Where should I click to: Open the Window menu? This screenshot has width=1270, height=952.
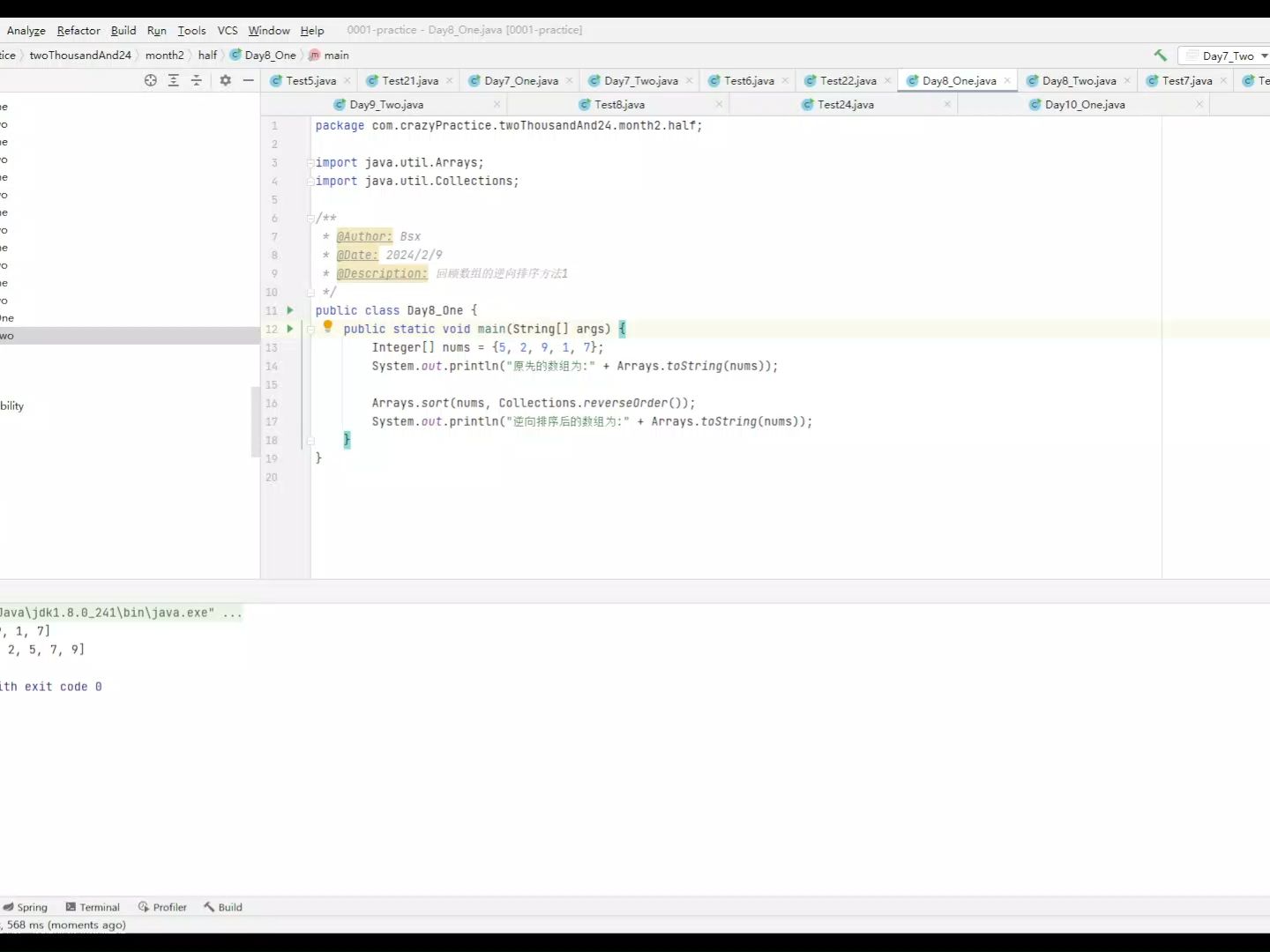pos(269,30)
